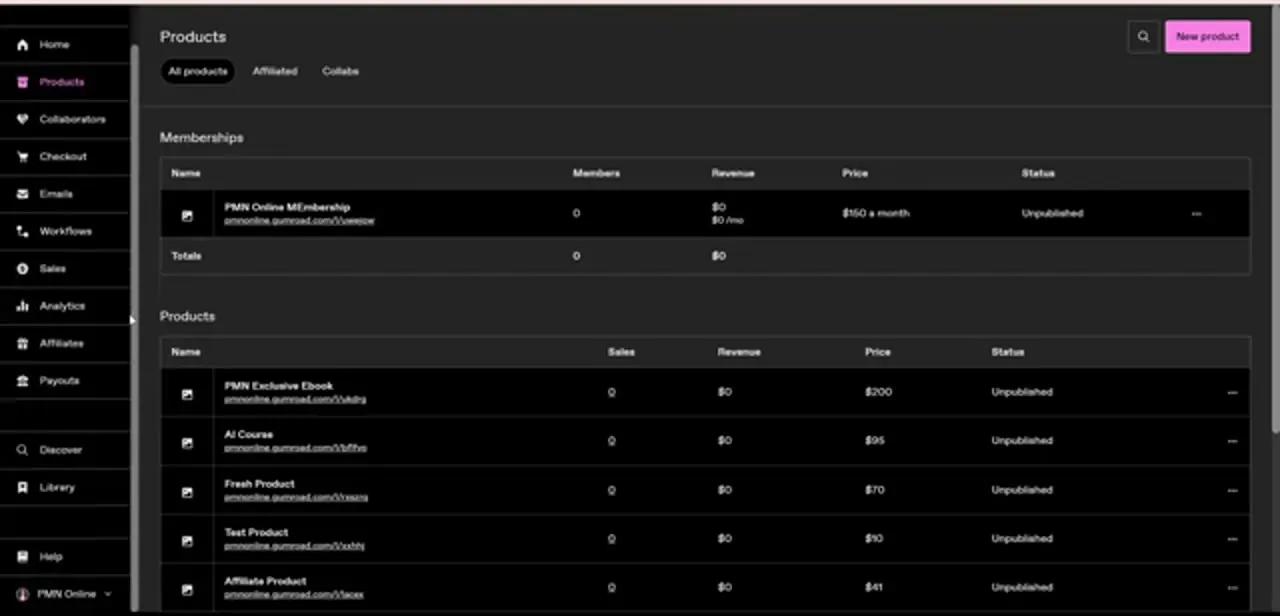Open Emails with the envelope icon

coord(23,194)
